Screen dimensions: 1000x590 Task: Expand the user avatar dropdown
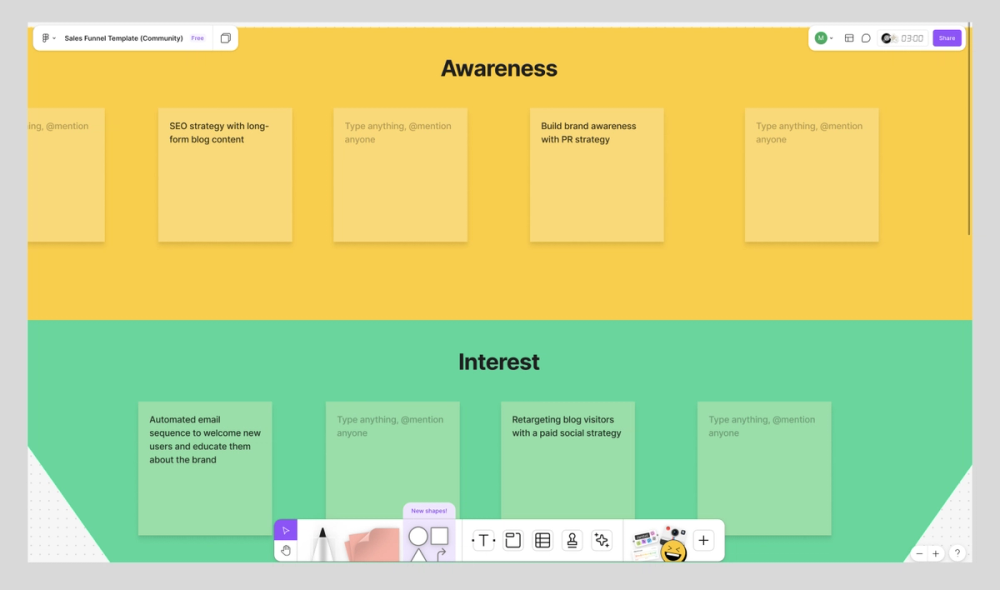coord(824,37)
